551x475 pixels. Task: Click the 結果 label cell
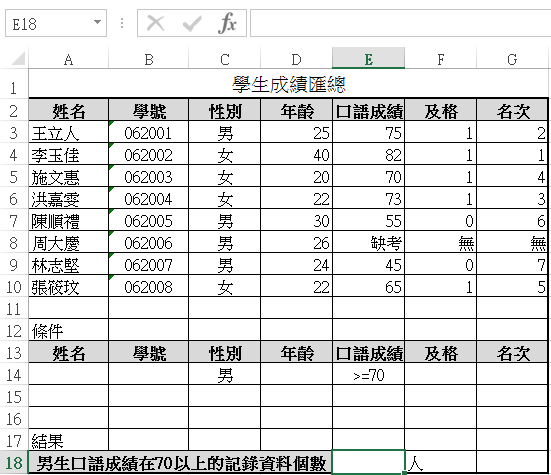click(69, 440)
